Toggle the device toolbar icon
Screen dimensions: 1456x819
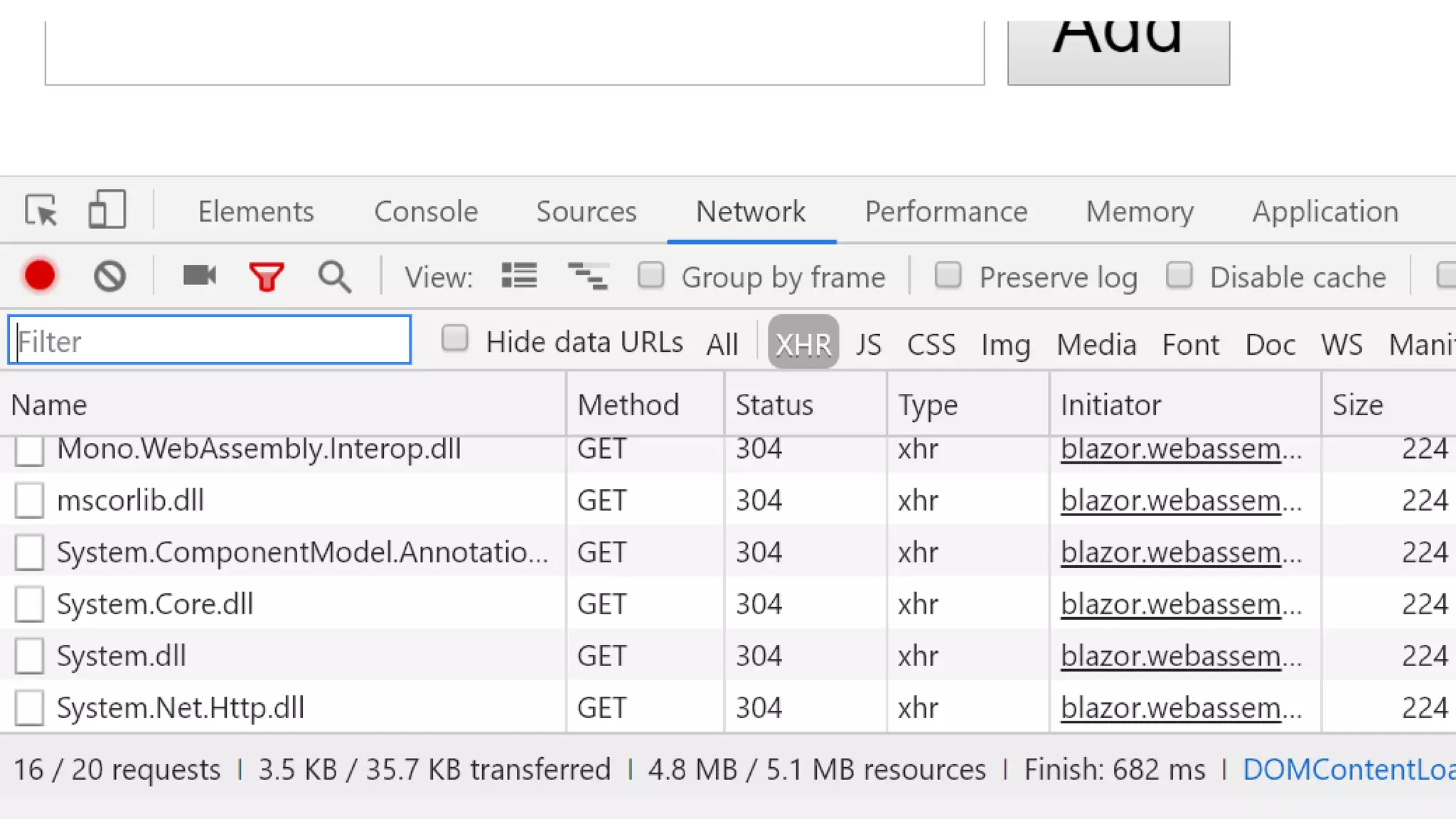(107, 210)
